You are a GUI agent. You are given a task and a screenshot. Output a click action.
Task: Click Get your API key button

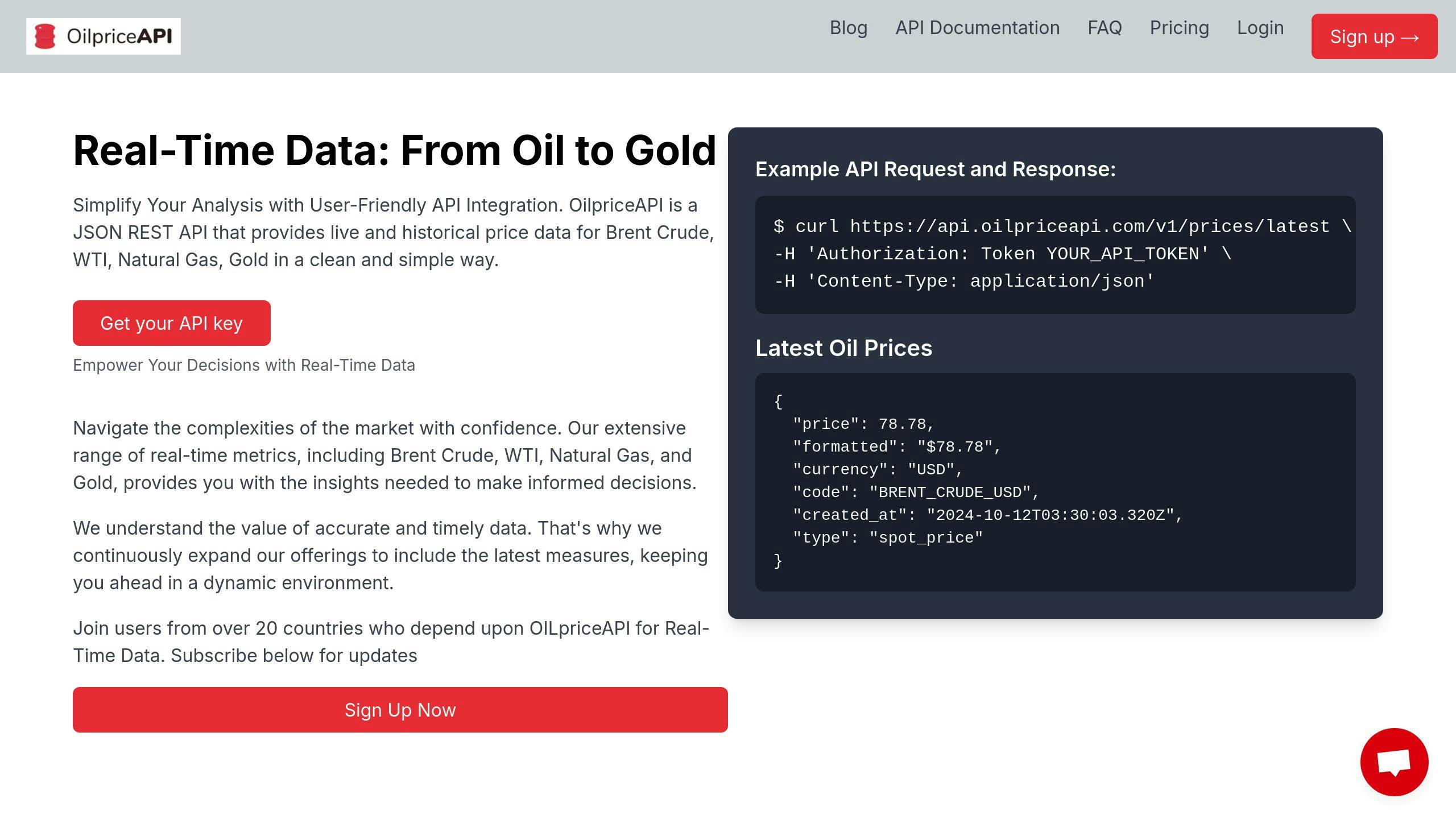coord(172,323)
